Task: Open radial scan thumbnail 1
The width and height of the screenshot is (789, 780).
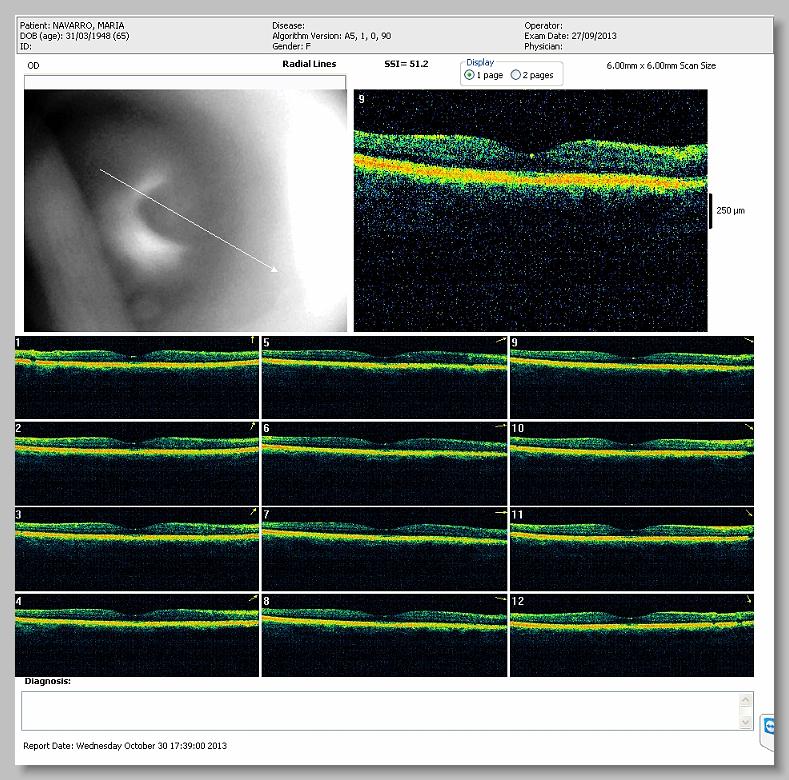Action: point(136,377)
